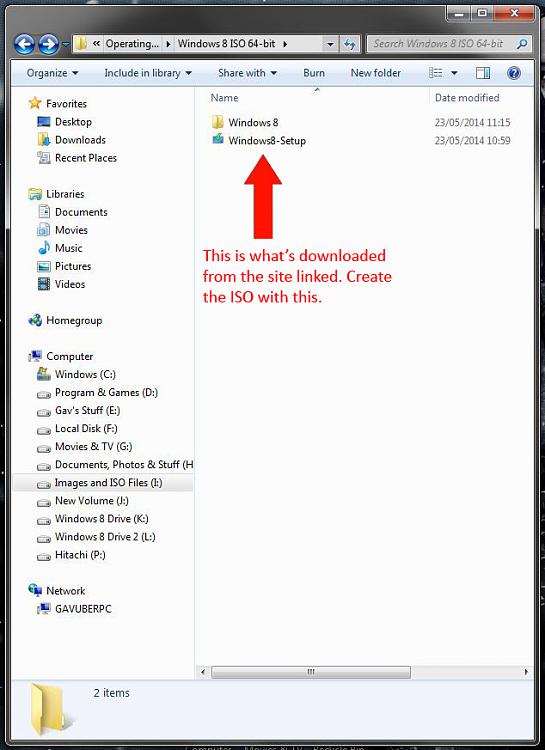
Task: Open Program & Games (D:) drive
Action: click(98, 393)
